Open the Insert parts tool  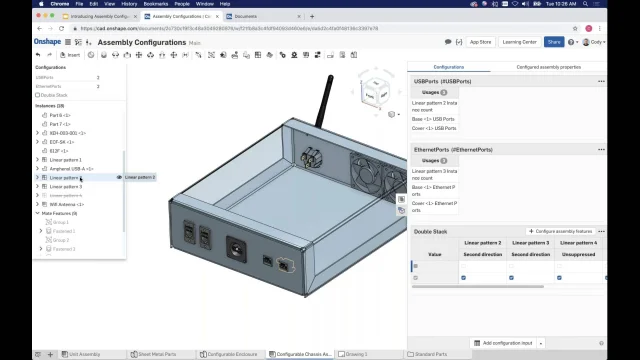pyautogui.click(x=70, y=55)
